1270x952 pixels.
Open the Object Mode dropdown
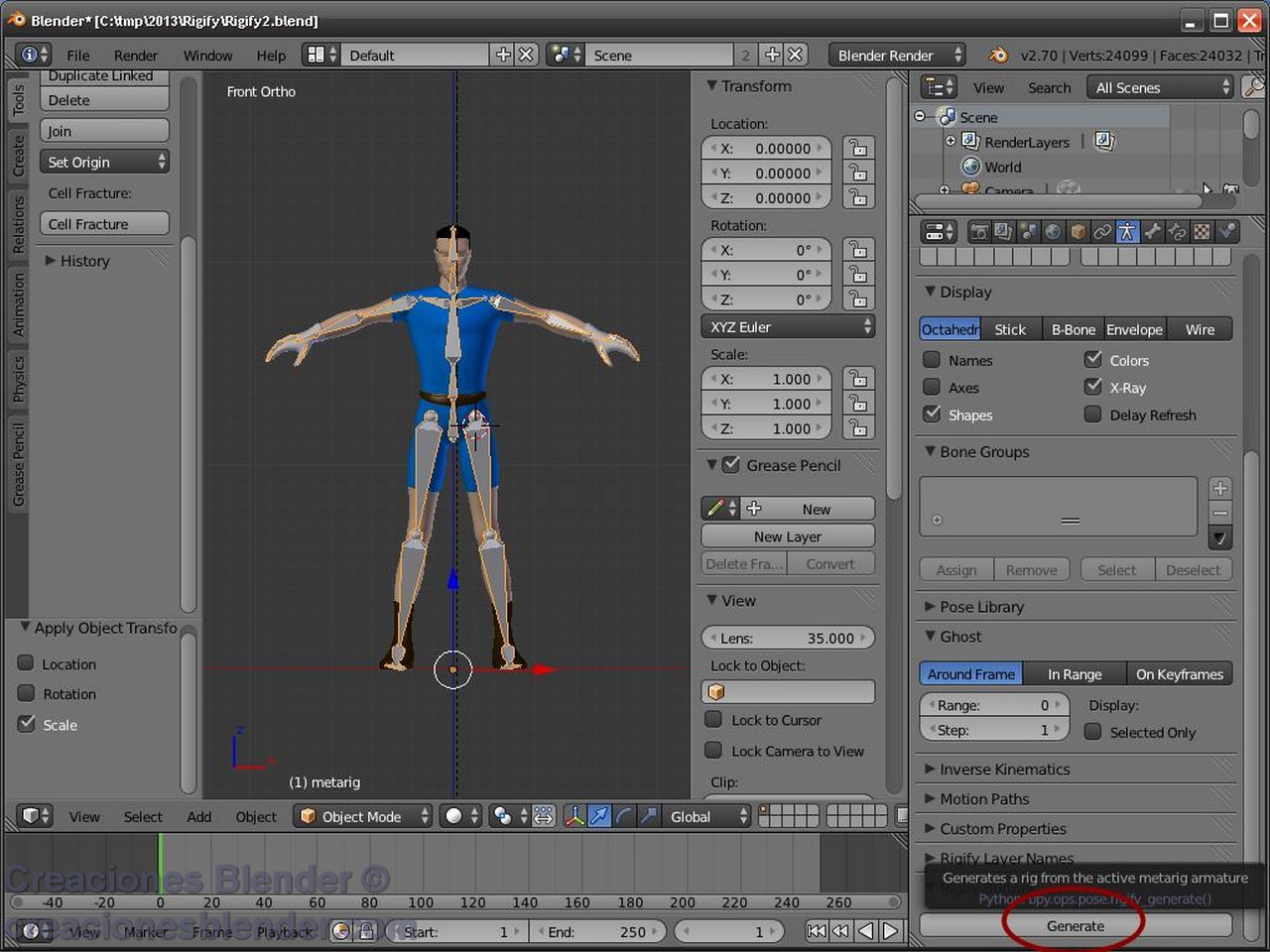click(x=362, y=816)
